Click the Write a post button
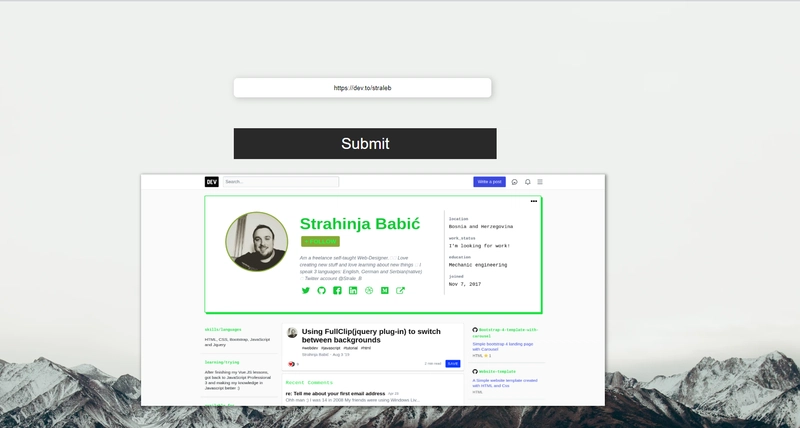800x428 pixels. tap(489, 182)
